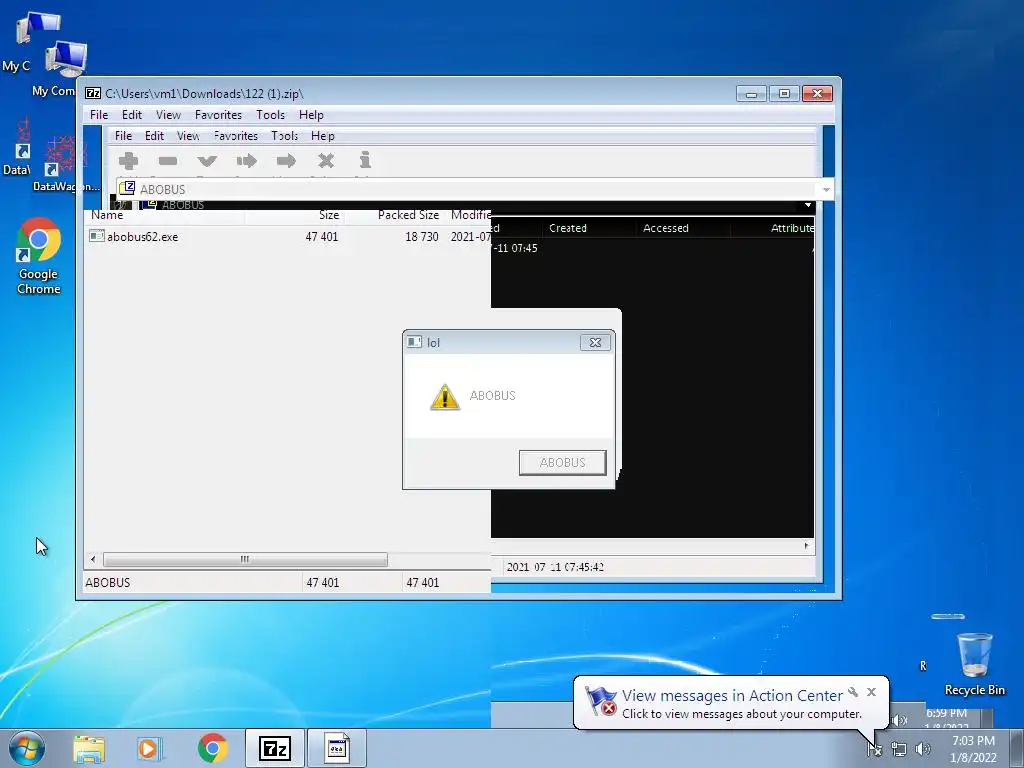Open the top Favorites menu
The width and height of the screenshot is (1024, 768).
(218, 115)
